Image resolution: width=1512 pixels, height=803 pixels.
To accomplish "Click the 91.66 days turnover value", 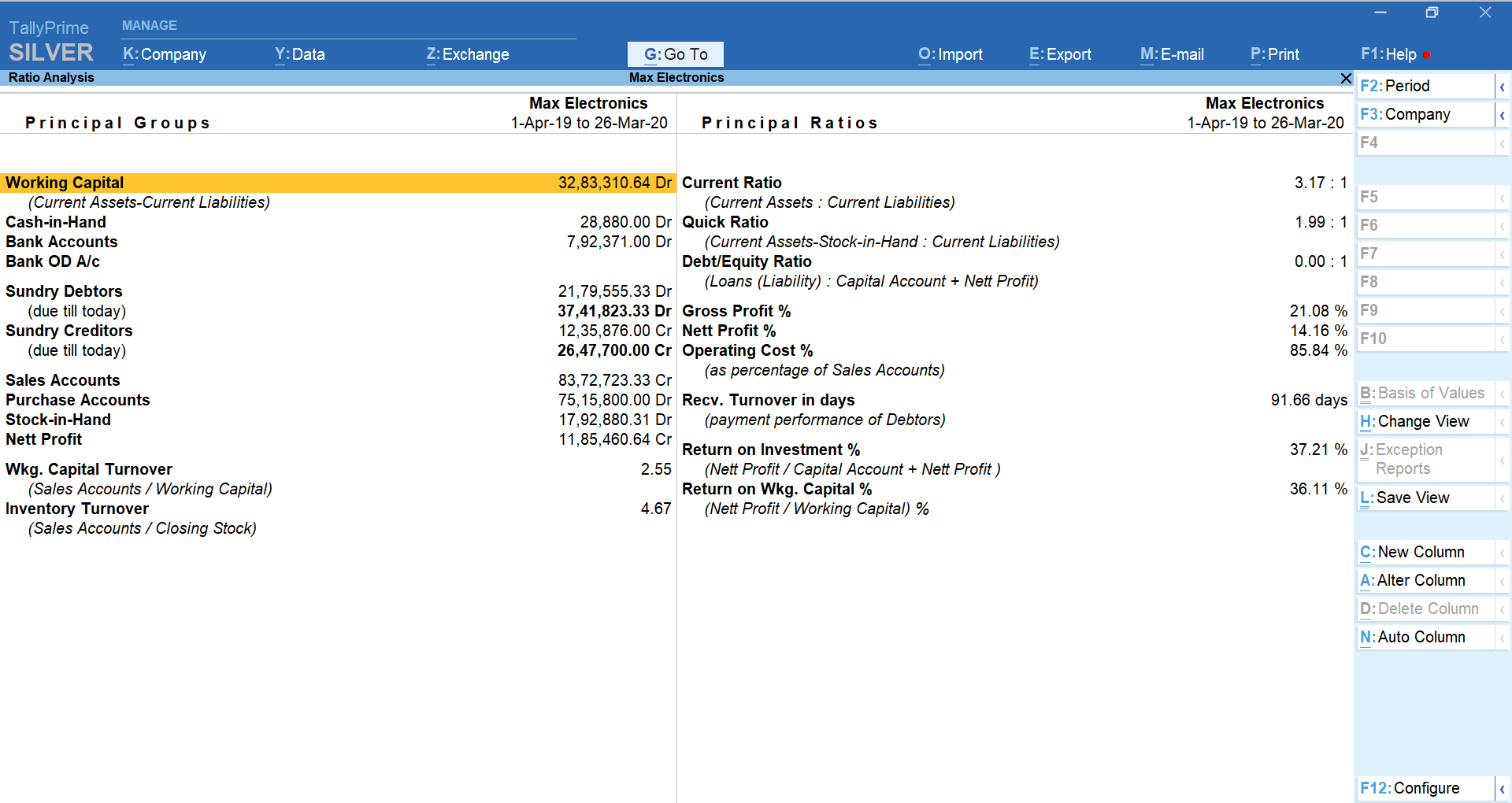I will click(x=1309, y=400).
